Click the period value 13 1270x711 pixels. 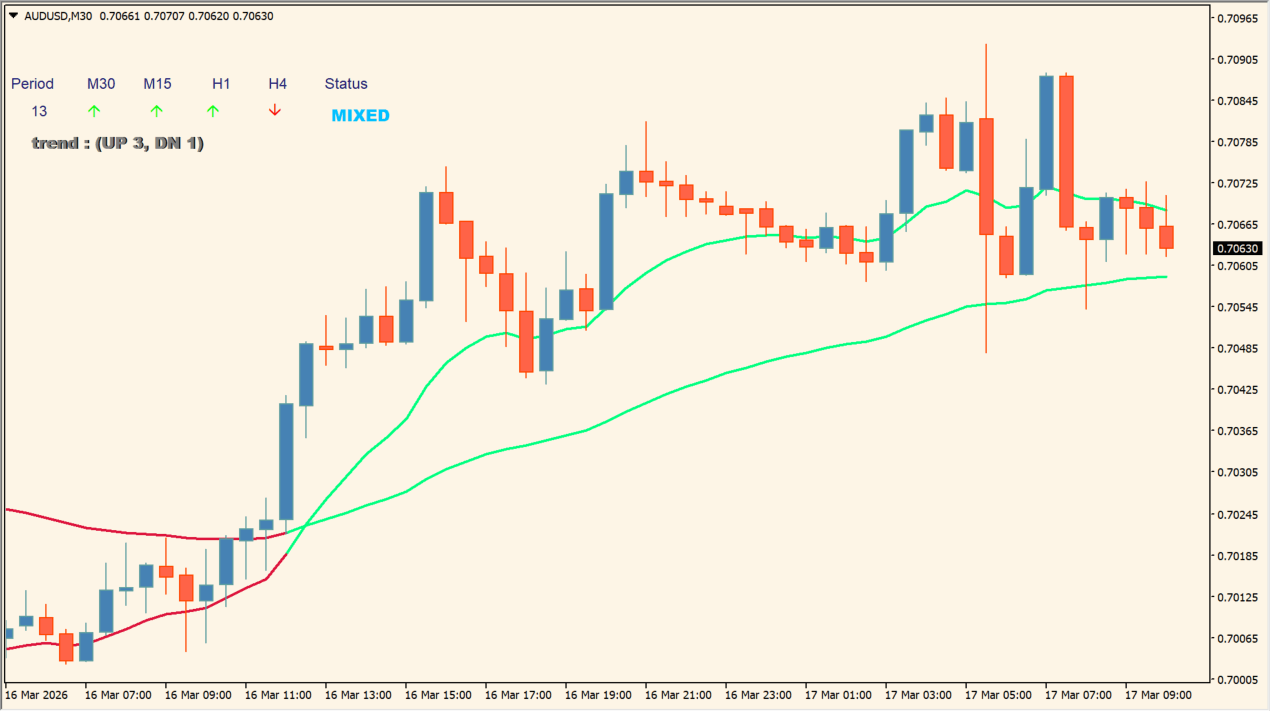tap(39, 111)
